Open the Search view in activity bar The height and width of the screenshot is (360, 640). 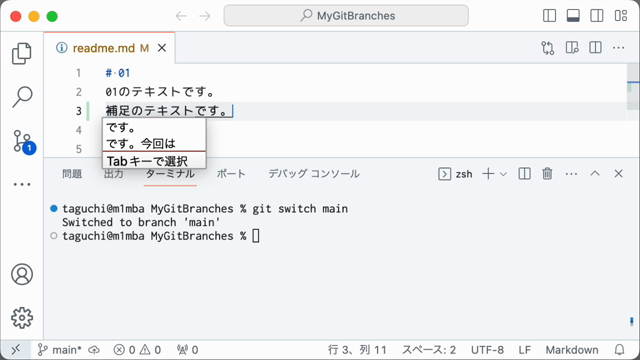pyautogui.click(x=22, y=97)
